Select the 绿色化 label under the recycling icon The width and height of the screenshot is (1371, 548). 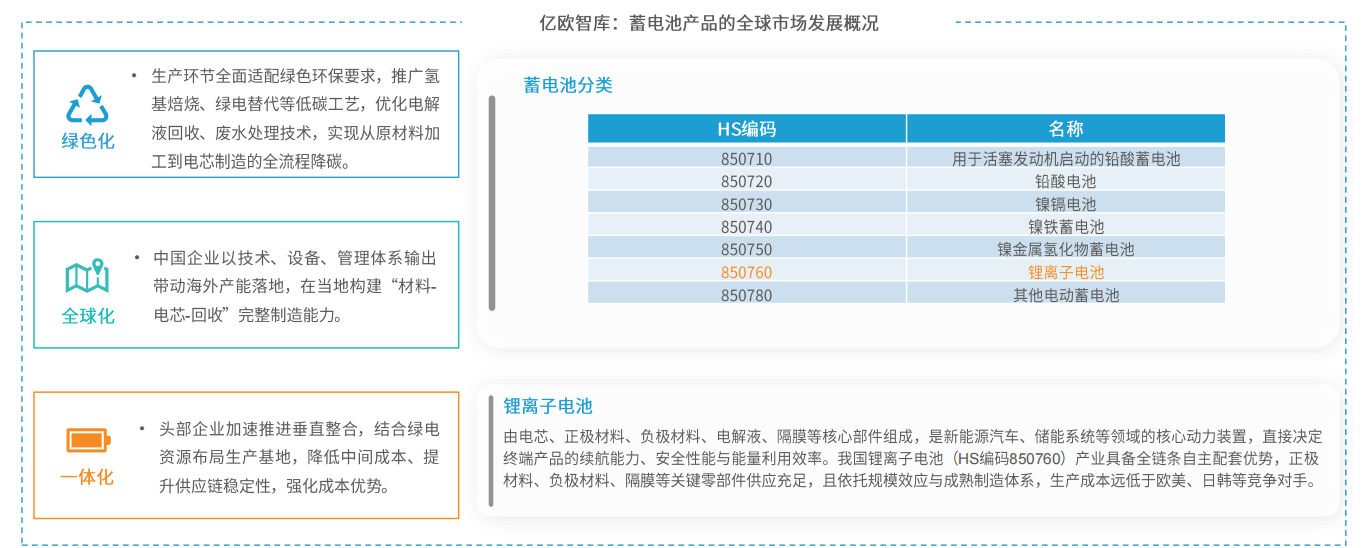[x=88, y=141]
